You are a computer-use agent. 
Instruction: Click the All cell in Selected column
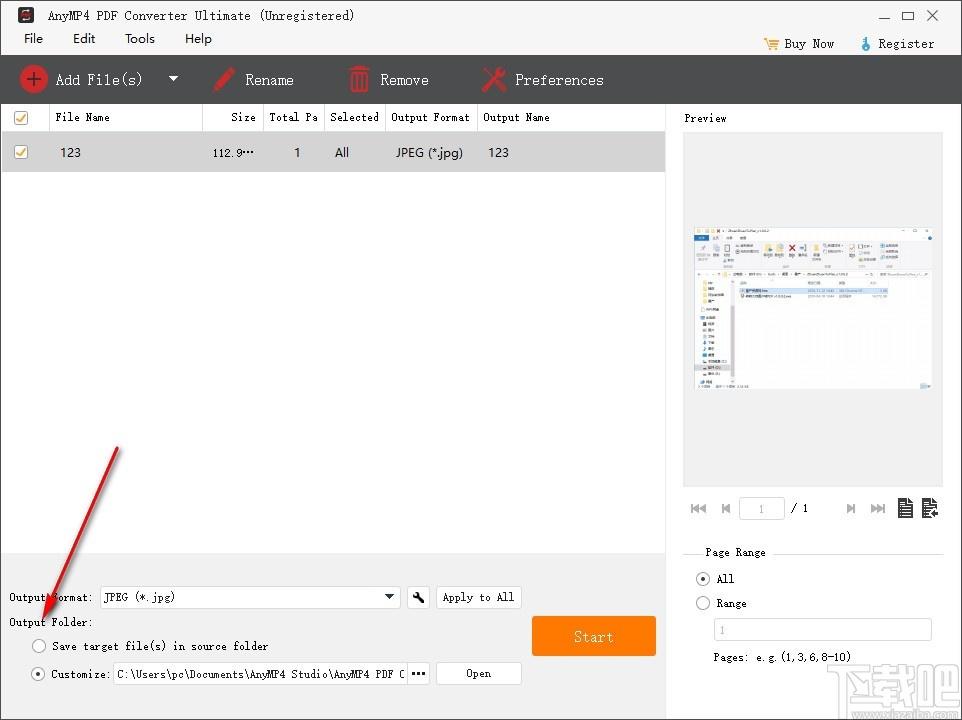pos(342,152)
